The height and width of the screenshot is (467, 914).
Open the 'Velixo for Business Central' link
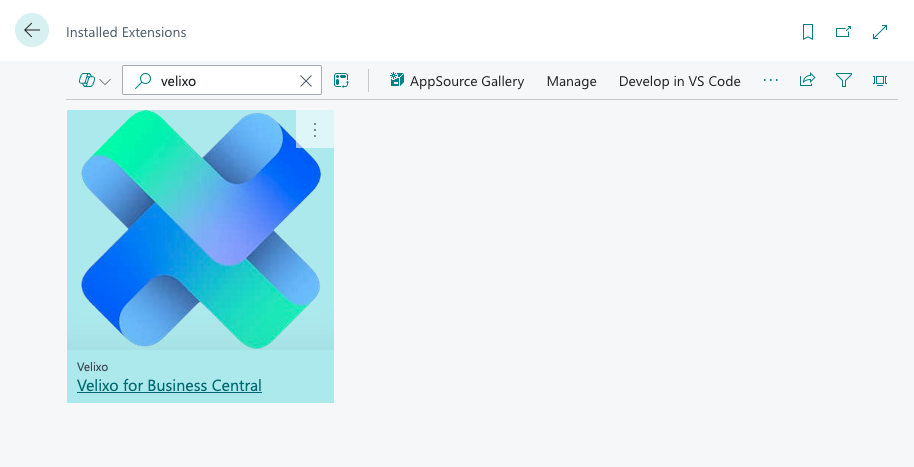pyautogui.click(x=169, y=385)
